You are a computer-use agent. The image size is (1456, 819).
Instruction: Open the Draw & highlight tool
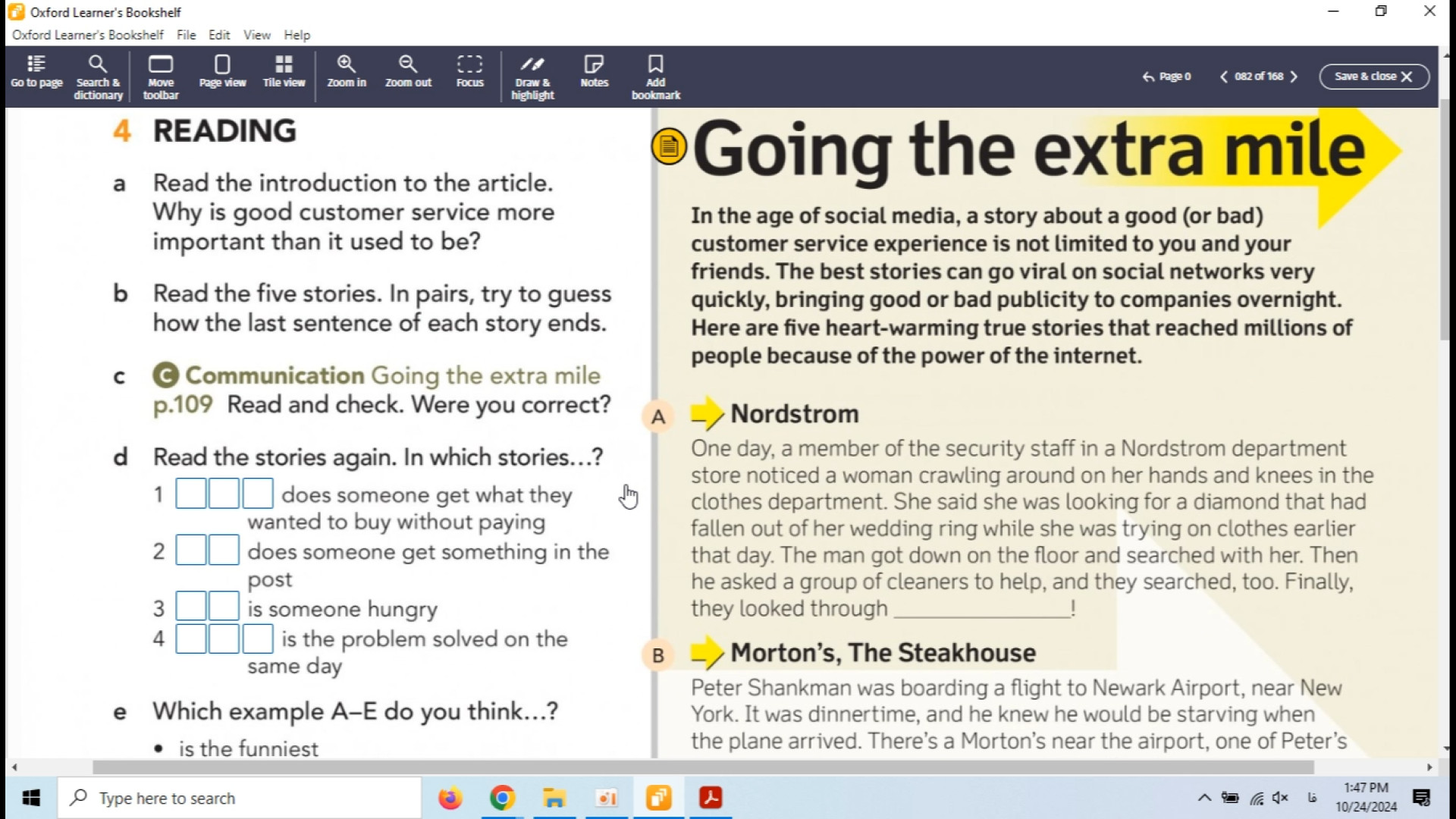[x=532, y=76]
